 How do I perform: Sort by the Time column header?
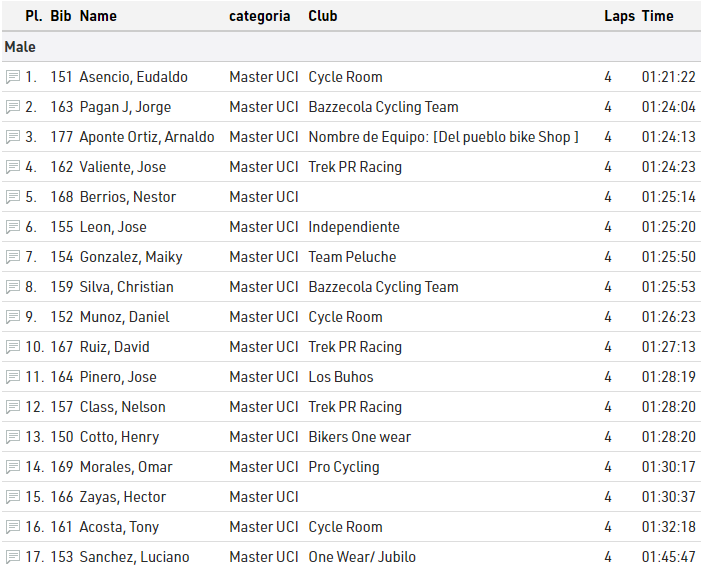(657, 16)
